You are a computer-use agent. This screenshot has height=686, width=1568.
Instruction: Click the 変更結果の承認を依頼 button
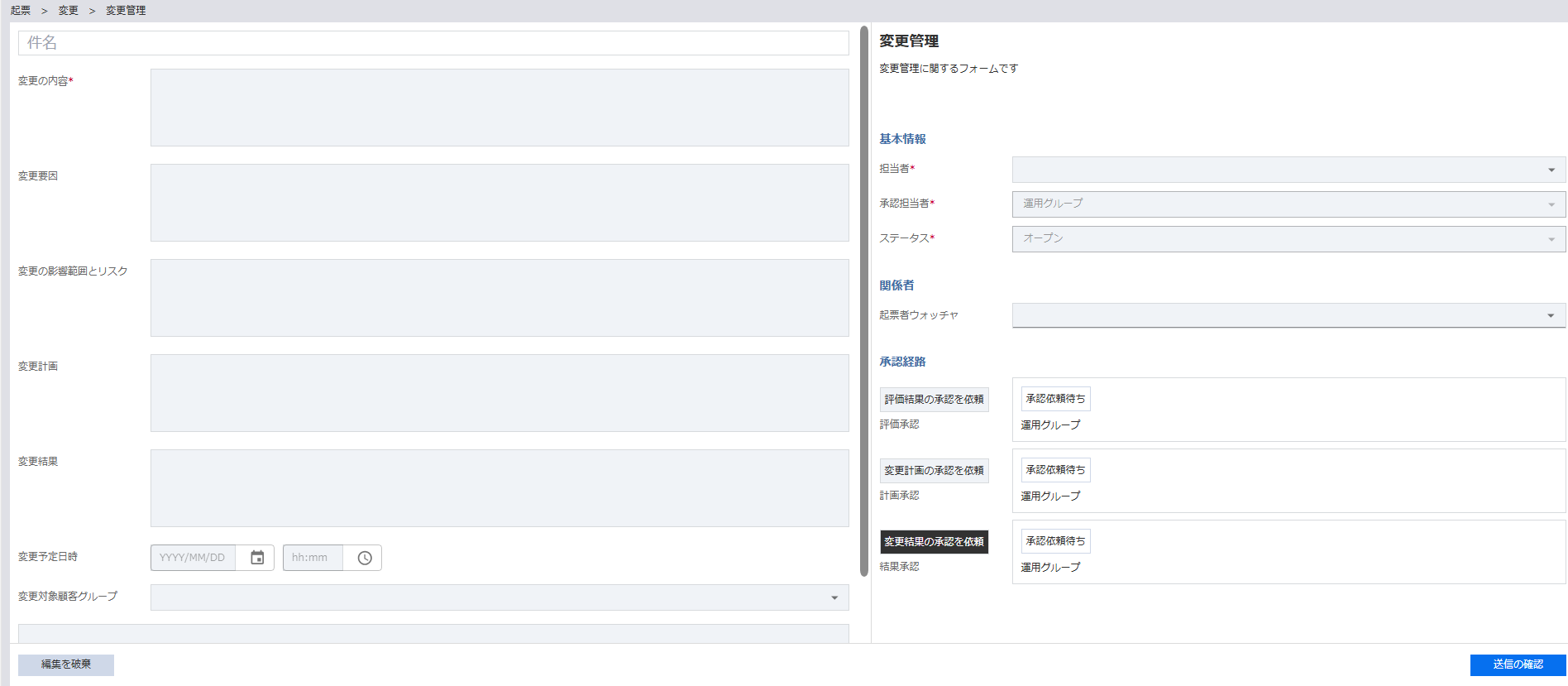tap(934, 542)
